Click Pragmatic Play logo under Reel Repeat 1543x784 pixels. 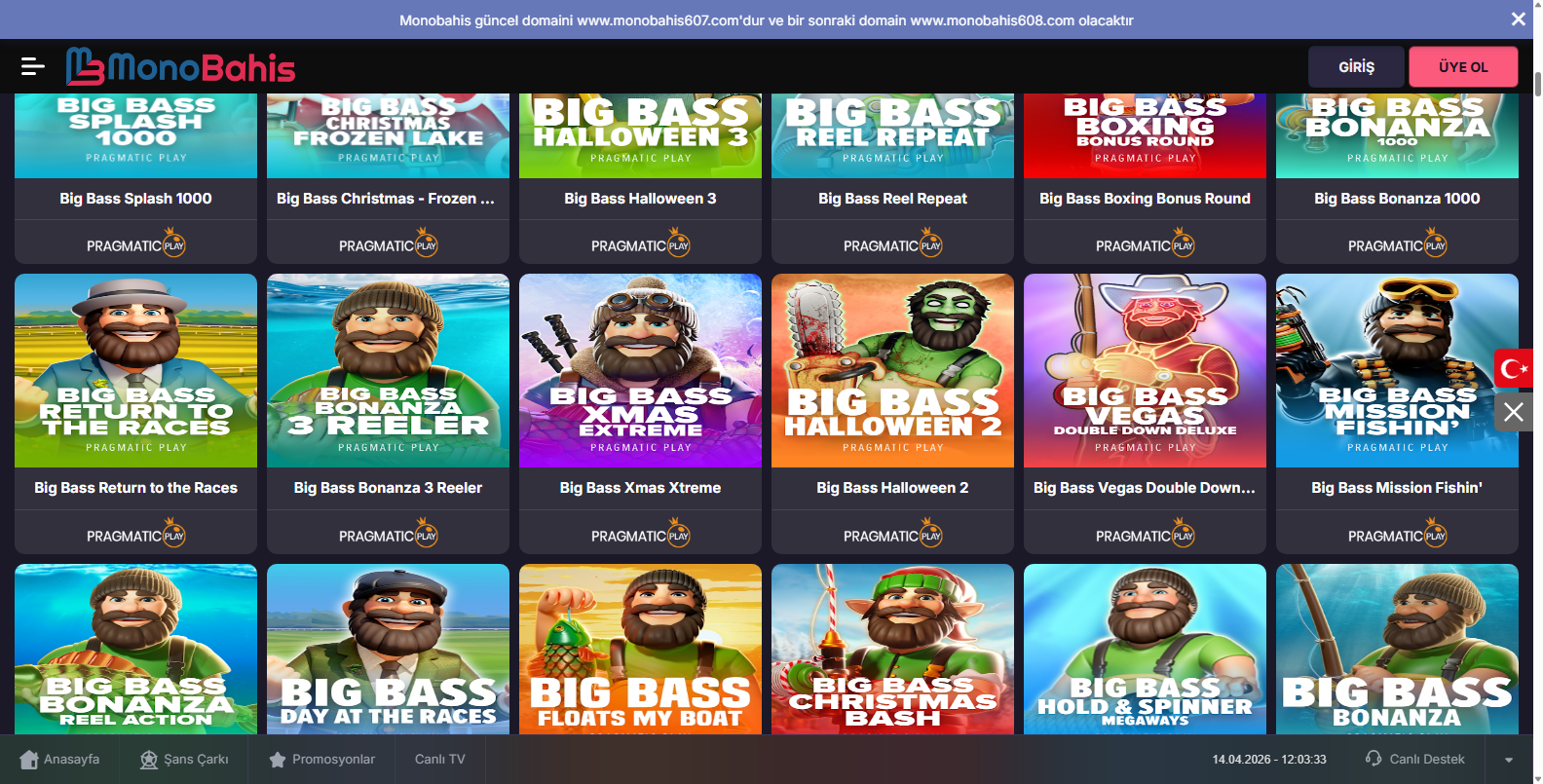(892, 243)
